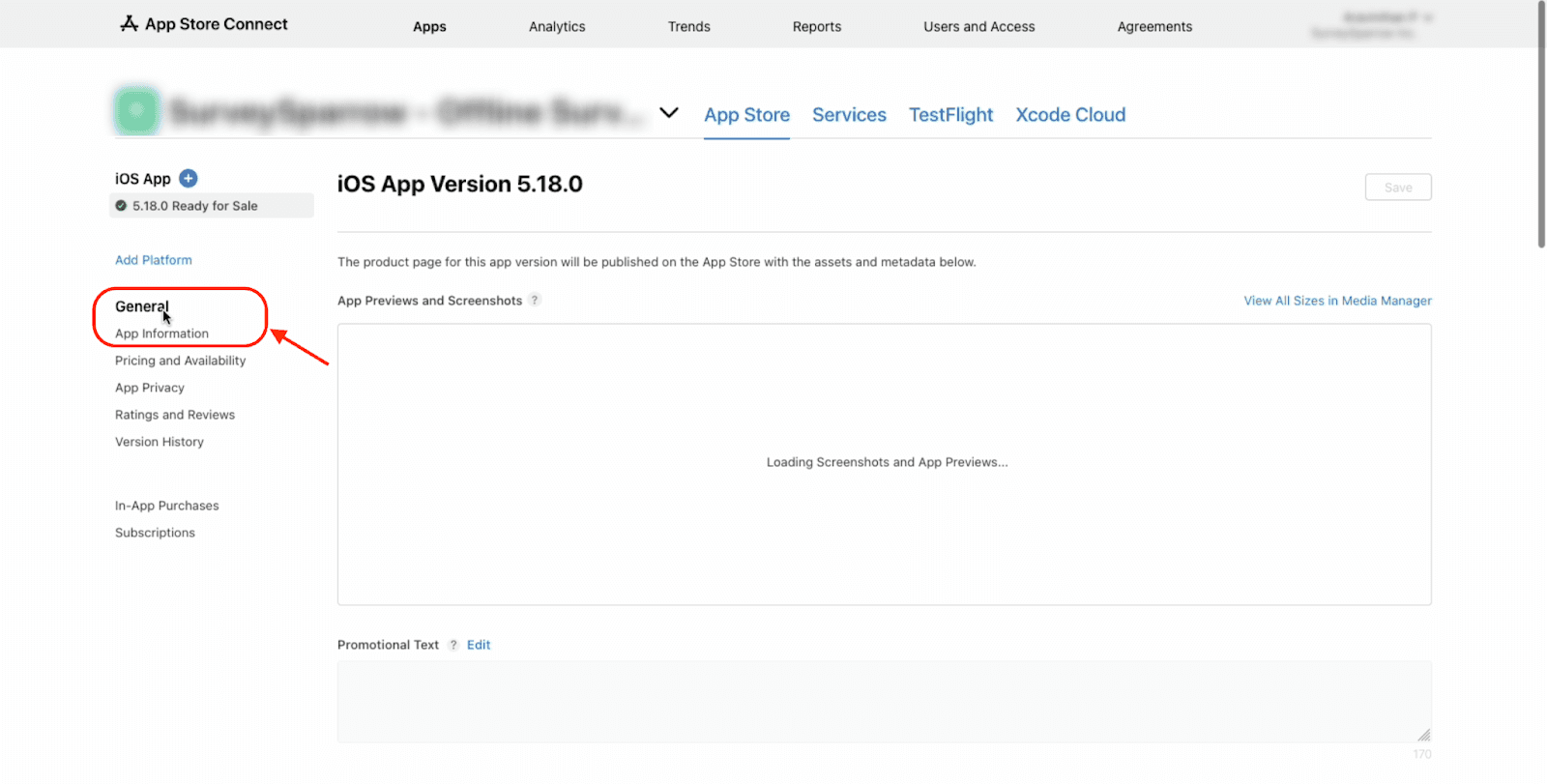Click Edit link next to Promotional Text
Image resolution: width=1547 pixels, height=784 pixels.
[479, 645]
